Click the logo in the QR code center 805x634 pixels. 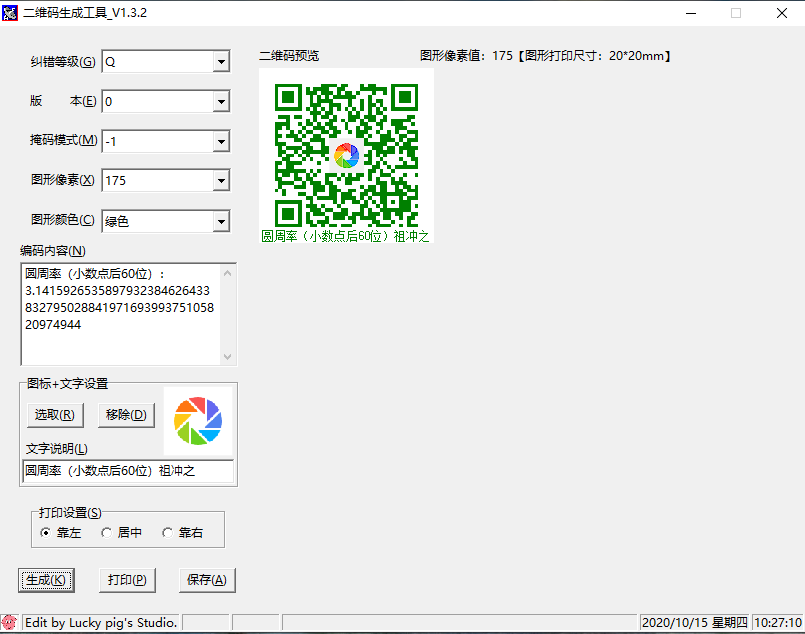pos(346,155)
